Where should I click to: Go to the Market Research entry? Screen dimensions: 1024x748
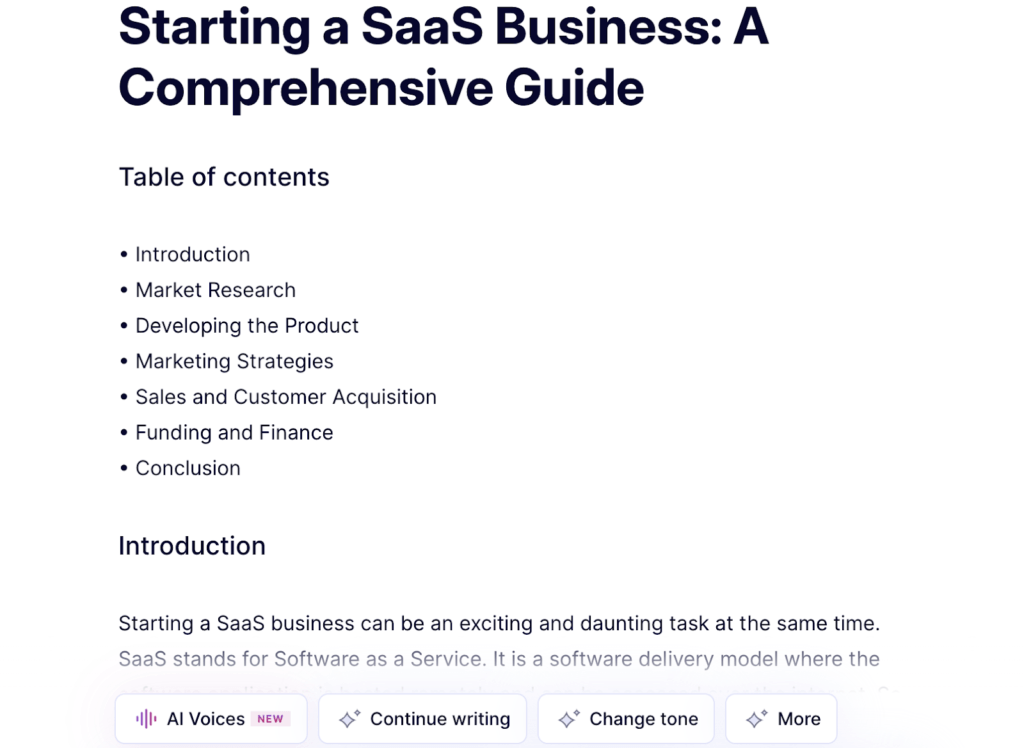pos(215,290)
